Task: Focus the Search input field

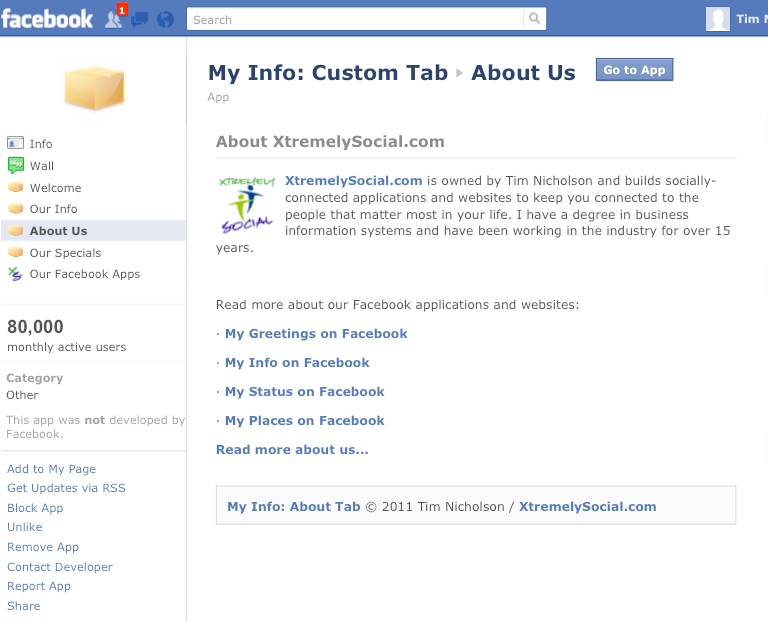Action: click(355, 19)
